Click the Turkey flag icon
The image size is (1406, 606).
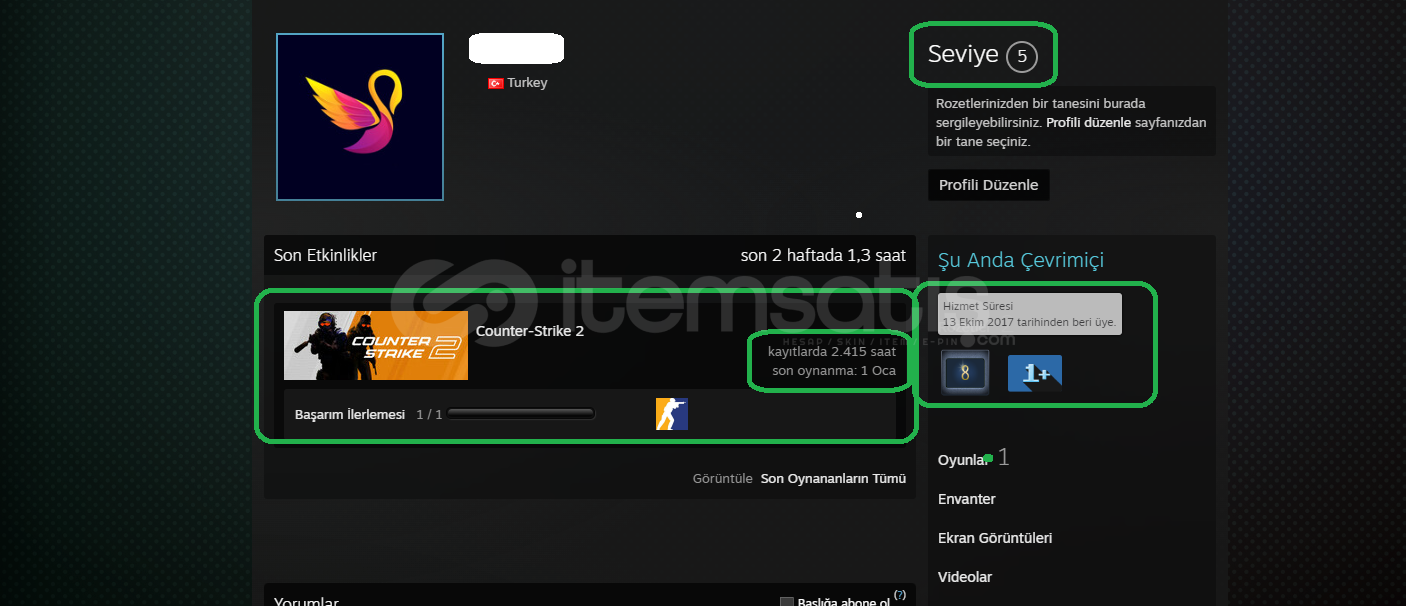(x=495, y=84)
